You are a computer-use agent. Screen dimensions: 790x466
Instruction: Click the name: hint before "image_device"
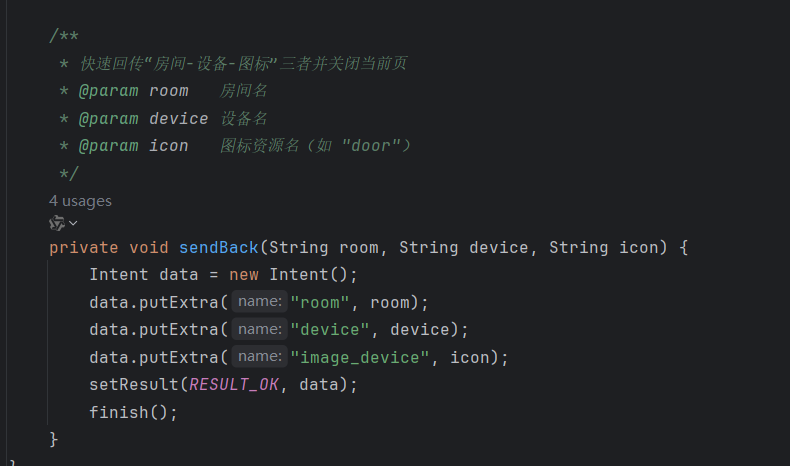pyautogui.click(x=259, y=356)
